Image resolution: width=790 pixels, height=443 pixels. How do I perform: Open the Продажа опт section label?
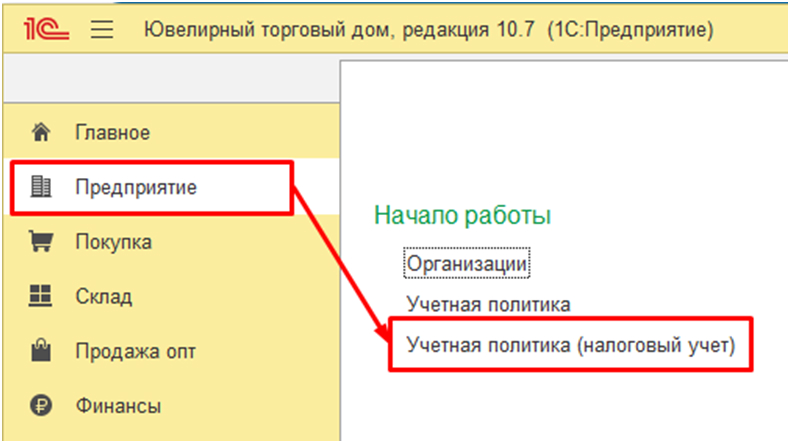136,351
